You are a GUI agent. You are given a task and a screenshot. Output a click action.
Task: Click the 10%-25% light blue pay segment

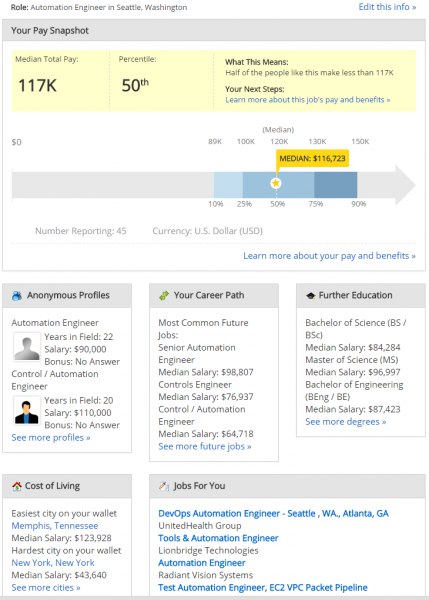point(228,185)
